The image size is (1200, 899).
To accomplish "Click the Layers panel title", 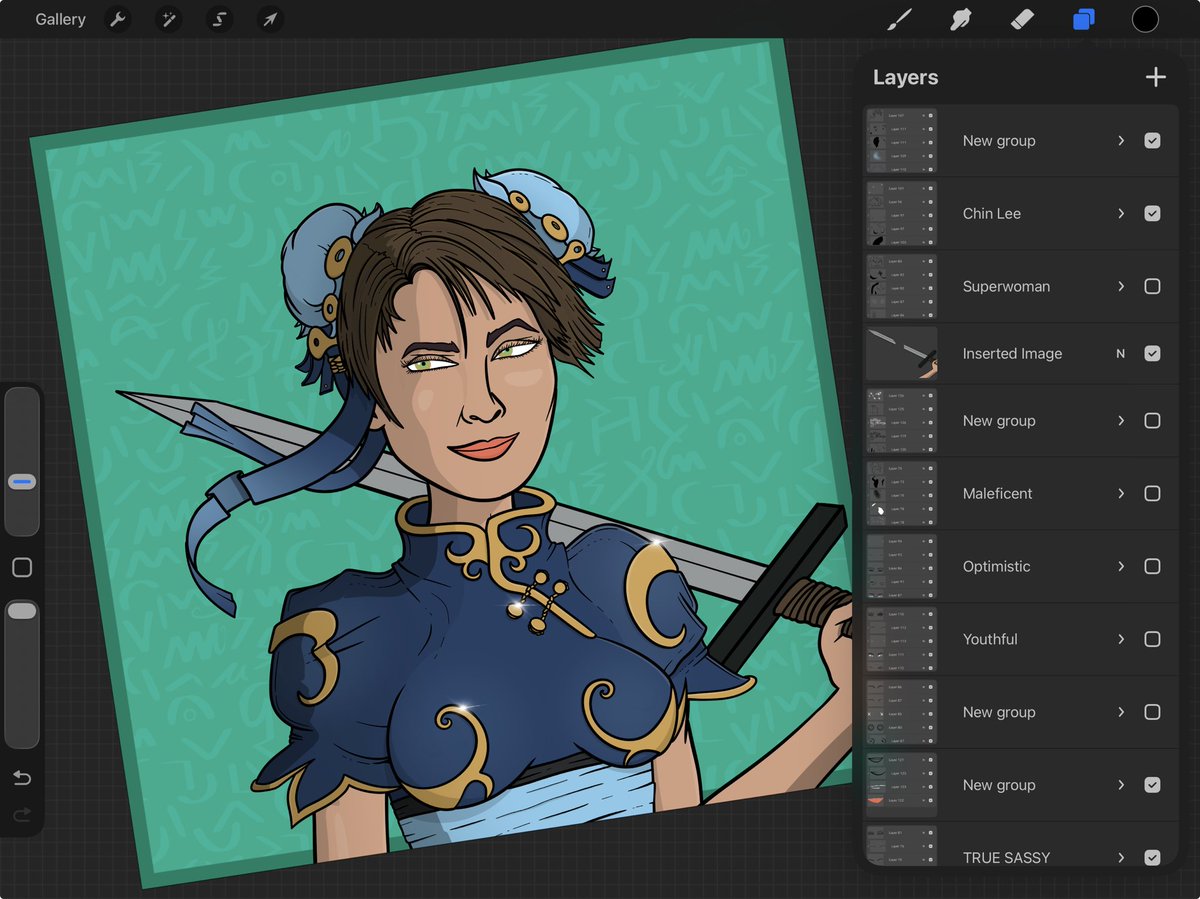I will point(905,77).
